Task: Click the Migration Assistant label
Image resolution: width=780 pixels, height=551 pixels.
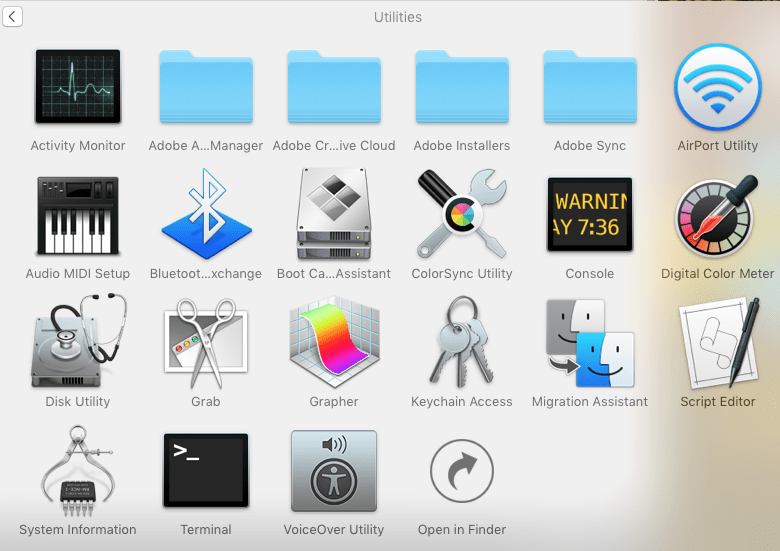Action: coord(590,402)
